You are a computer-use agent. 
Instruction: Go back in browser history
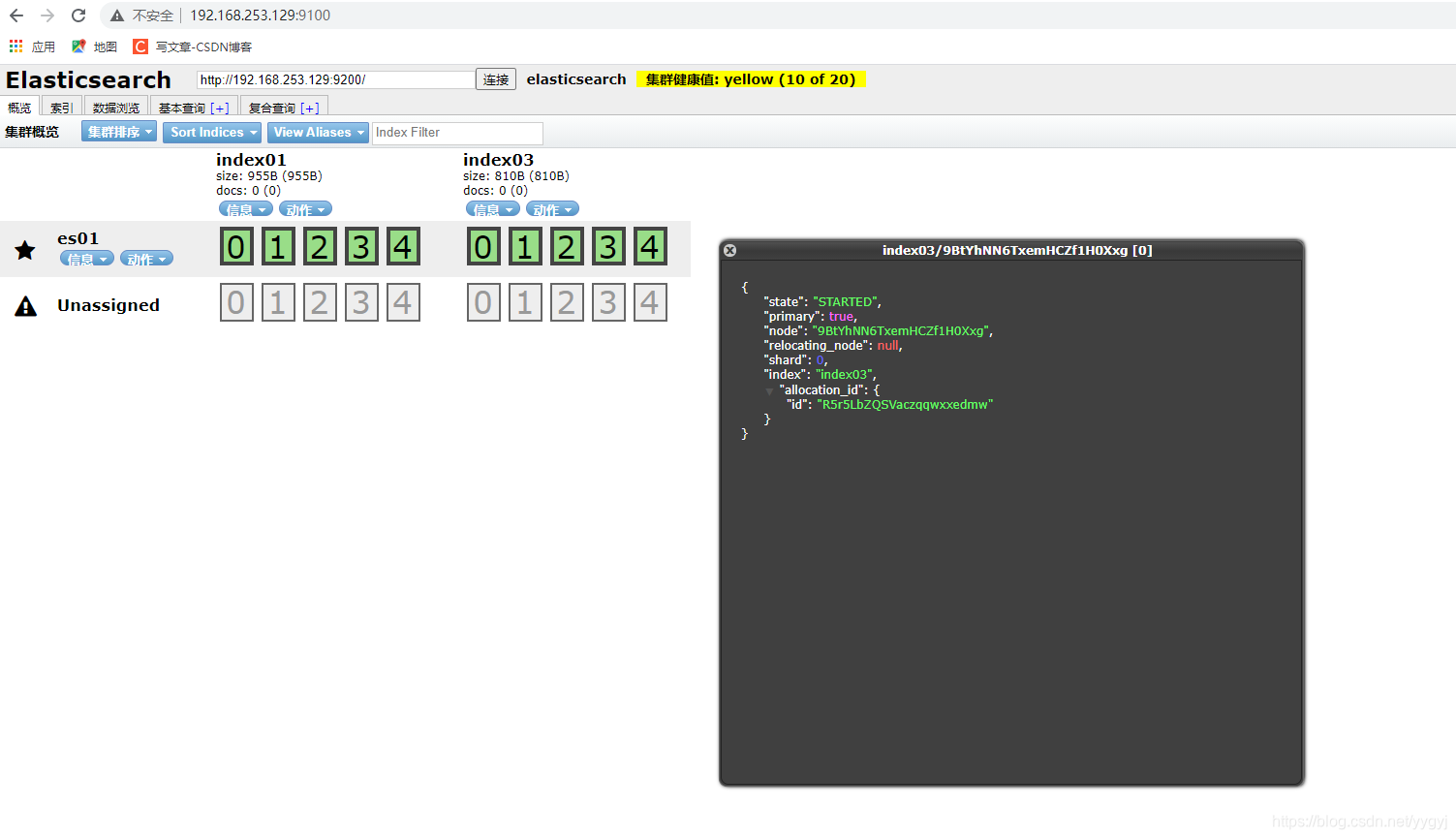(x=16, y=16)
